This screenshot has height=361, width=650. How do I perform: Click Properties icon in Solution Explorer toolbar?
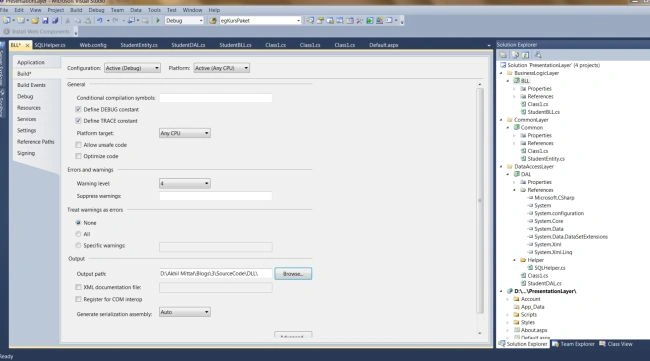click(503, 55)
